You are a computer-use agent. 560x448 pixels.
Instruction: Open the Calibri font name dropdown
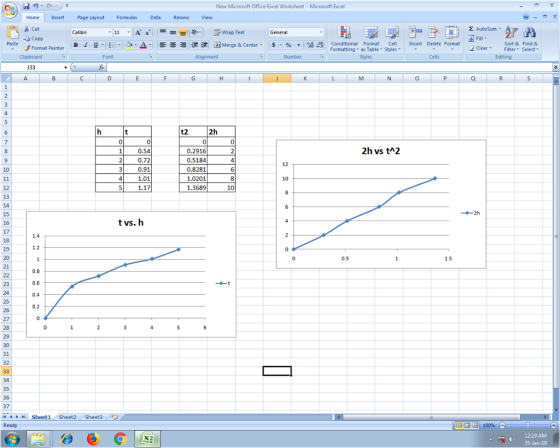pyautogui.click(x=110, y=33)
